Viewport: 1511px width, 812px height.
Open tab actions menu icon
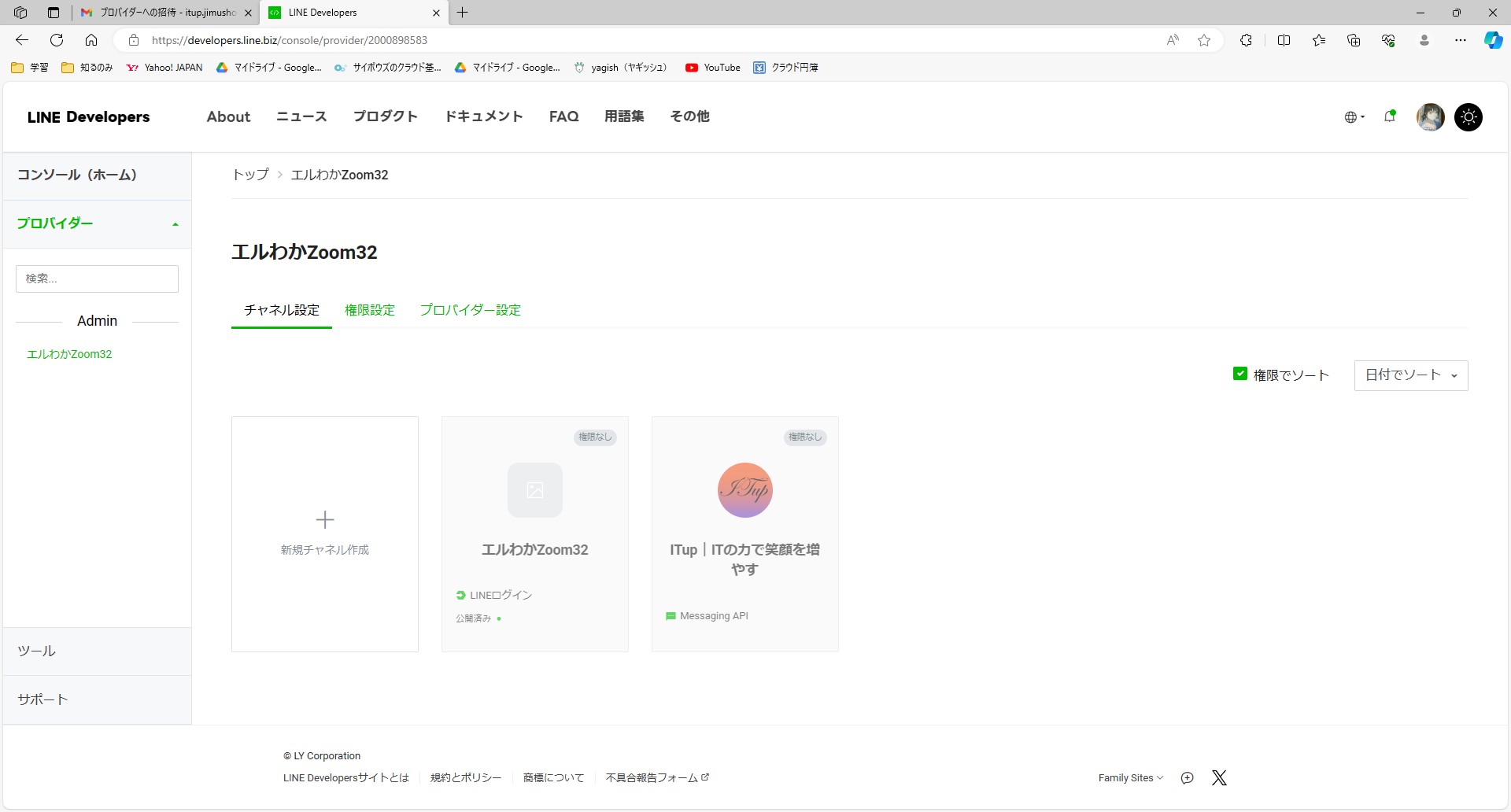click(54, 13)
